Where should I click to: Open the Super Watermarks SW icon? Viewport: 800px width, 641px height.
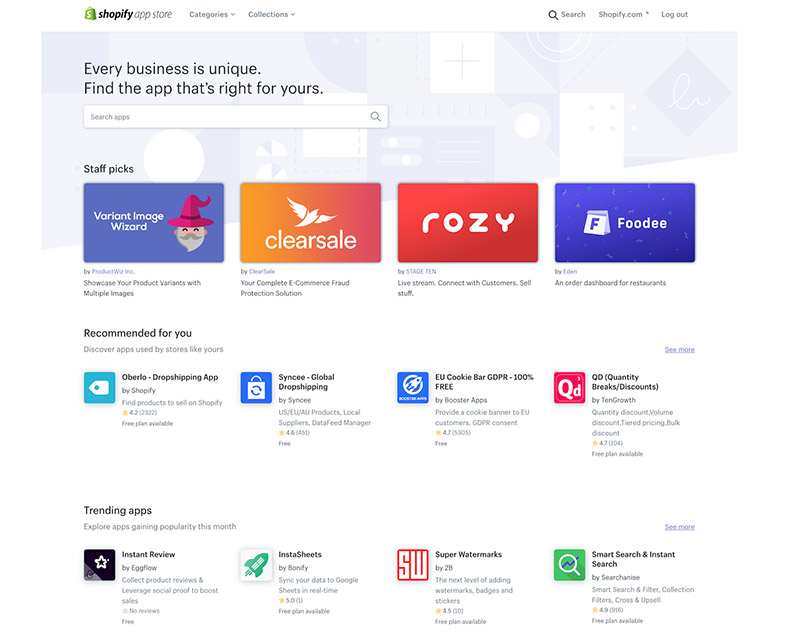tap(413, 564)
